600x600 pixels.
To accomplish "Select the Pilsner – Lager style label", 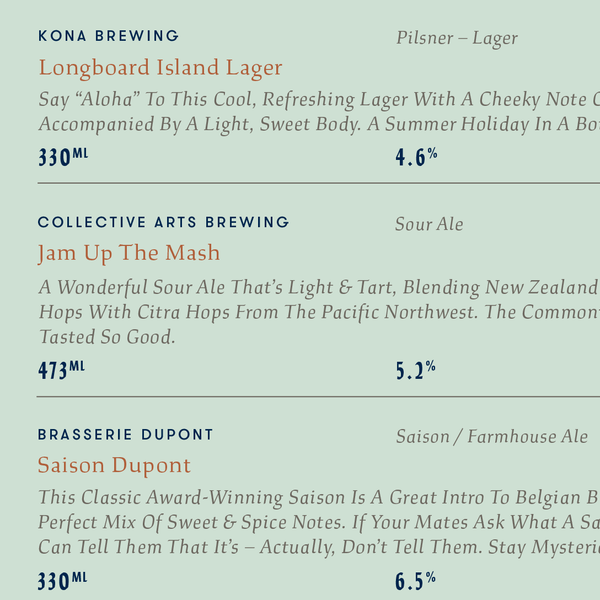I will [x=456, y=39].
